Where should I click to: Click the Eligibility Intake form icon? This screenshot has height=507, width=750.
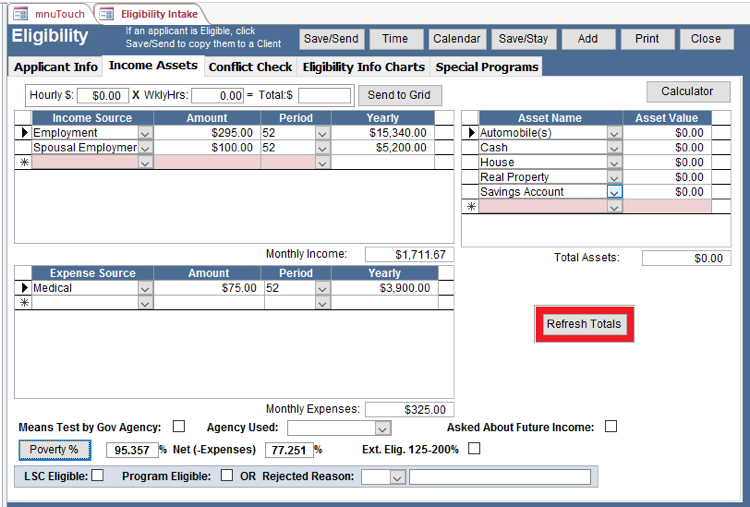tap(107, 14)
